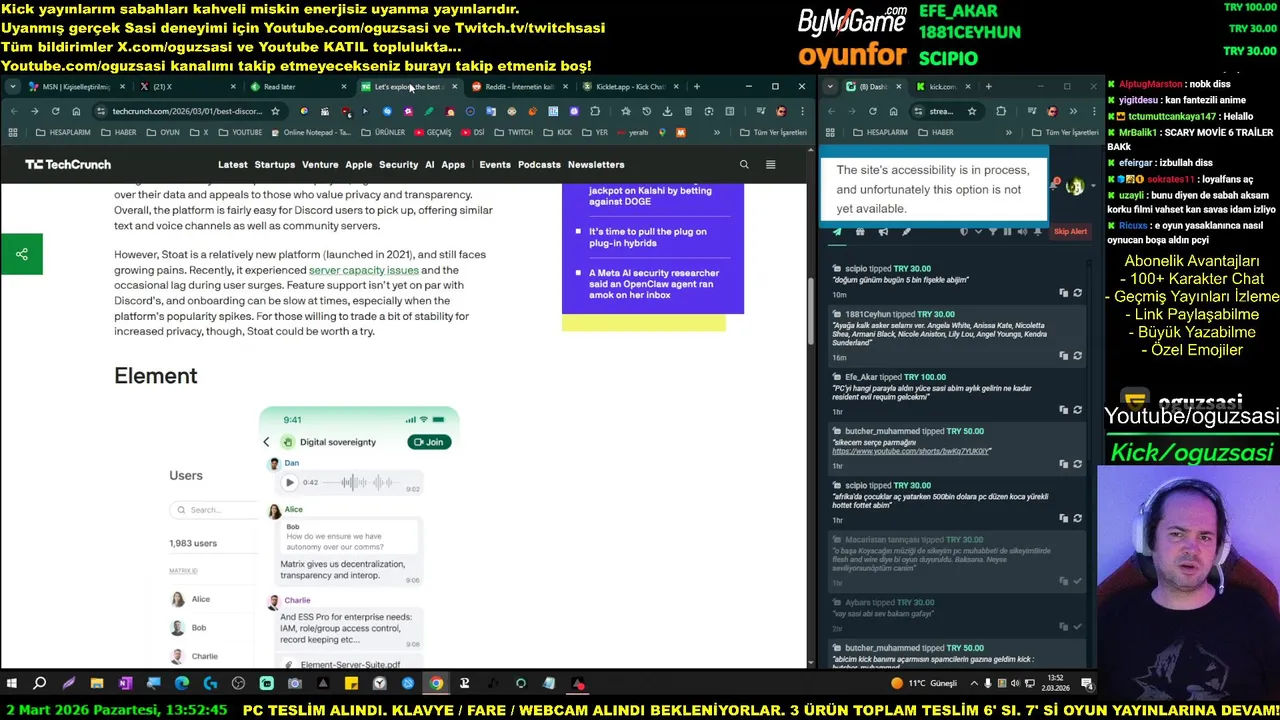This screenshot has height=720, width=1280.
Task: Open the Windows Start menu
Action: tap(12, 684)
